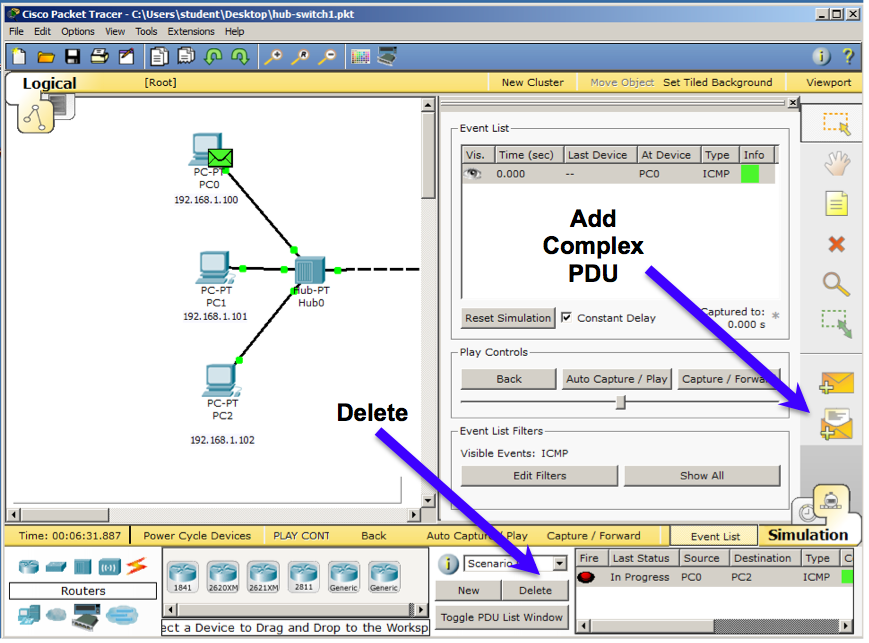The height and width of the screenshot is (643, 869).
Task: Click the Zoom Reset magnifier icon
Action: tap(300, 57)
